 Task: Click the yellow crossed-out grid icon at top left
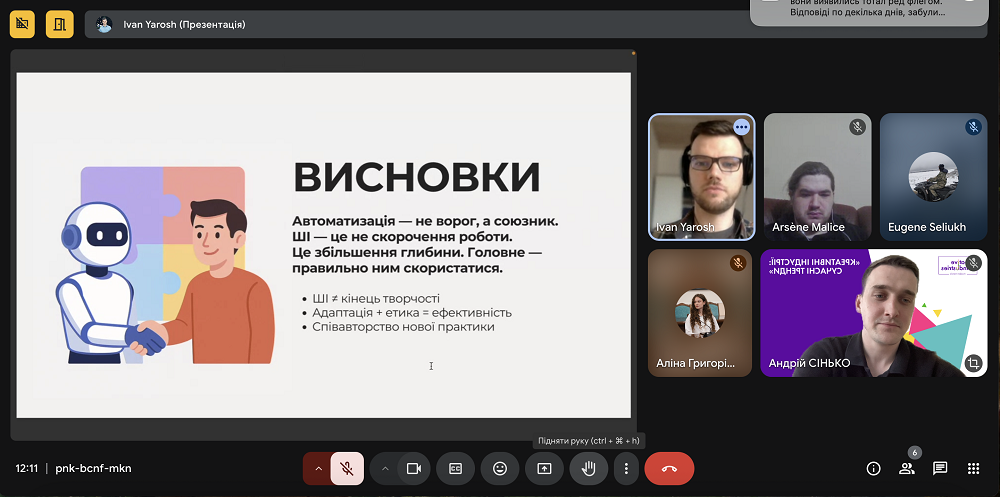pos(23,23)
